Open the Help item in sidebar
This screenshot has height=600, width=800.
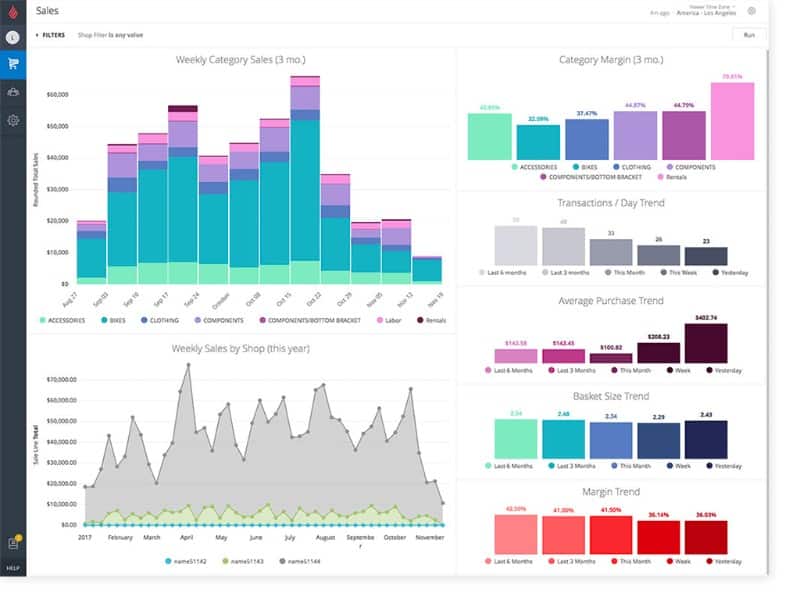point(13,568)
